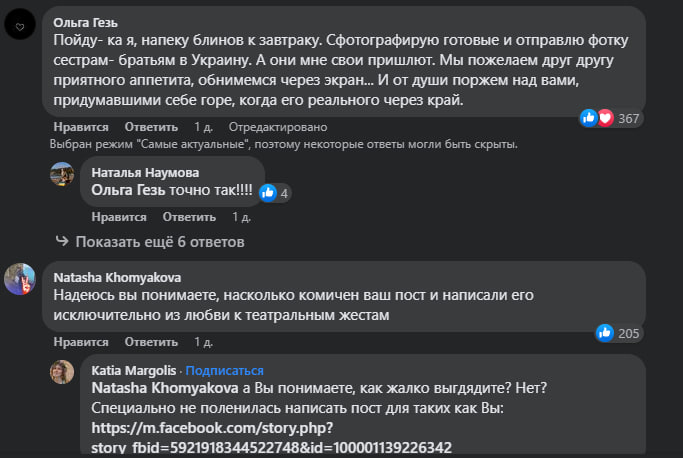683x458 pixels.
Task: Click the reply arrow icon beside Показать ещё
Action: (62, 242)
